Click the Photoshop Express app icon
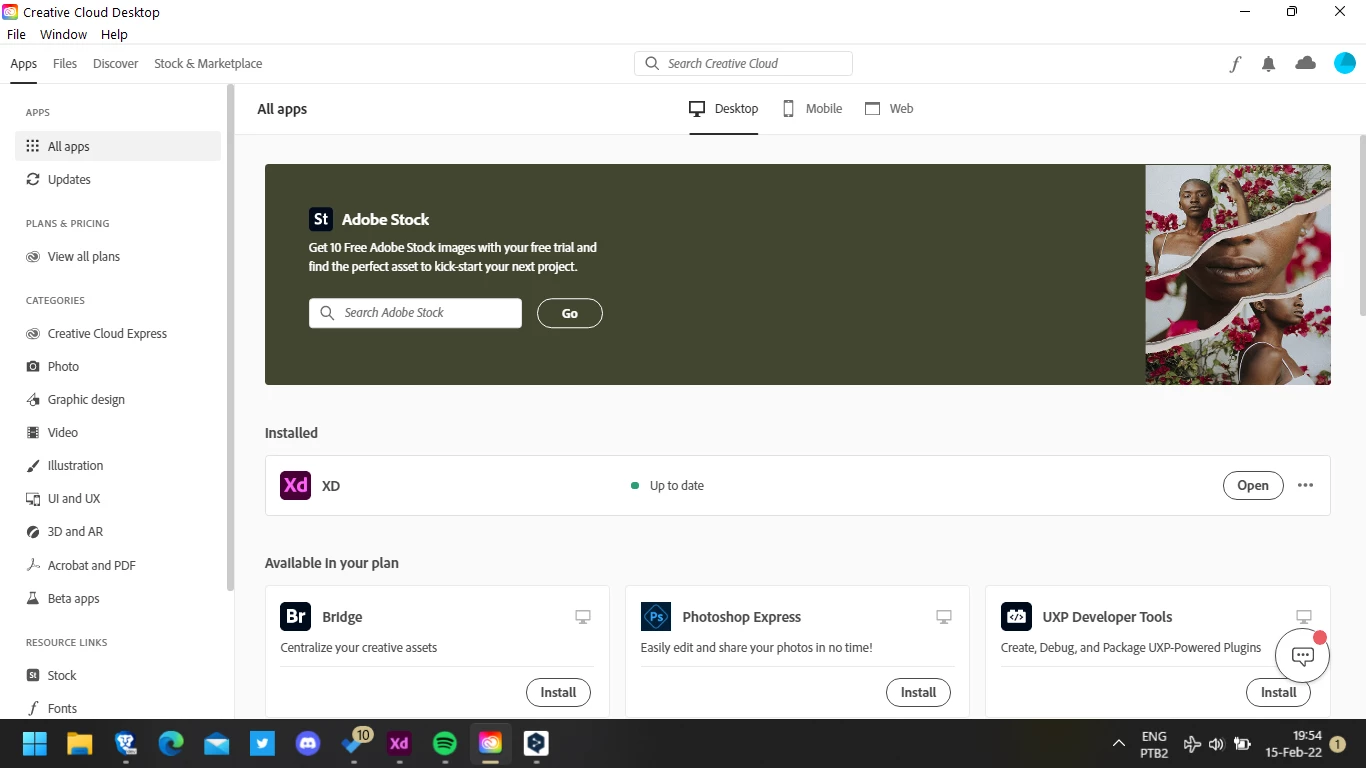Viewport: 1366px width, 768px height. [655, 616]
